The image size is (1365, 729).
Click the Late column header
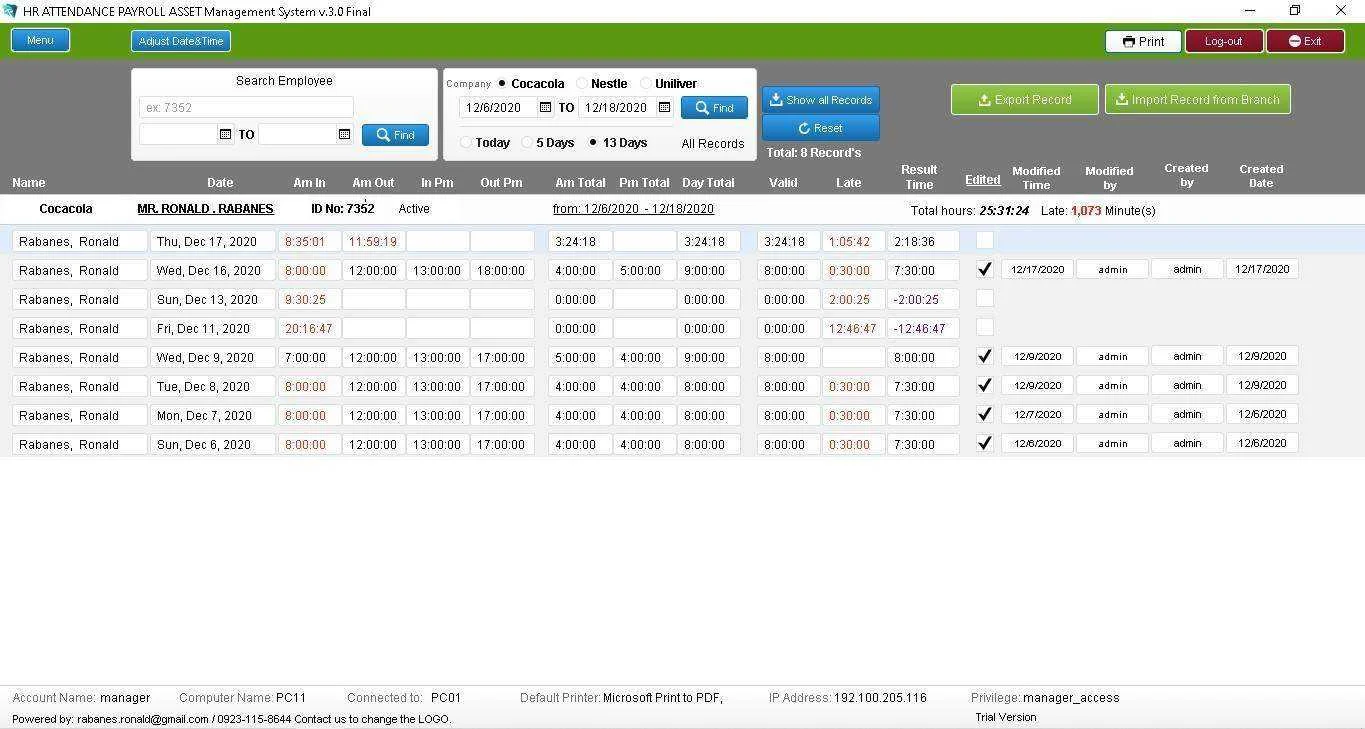coord(848,183)
